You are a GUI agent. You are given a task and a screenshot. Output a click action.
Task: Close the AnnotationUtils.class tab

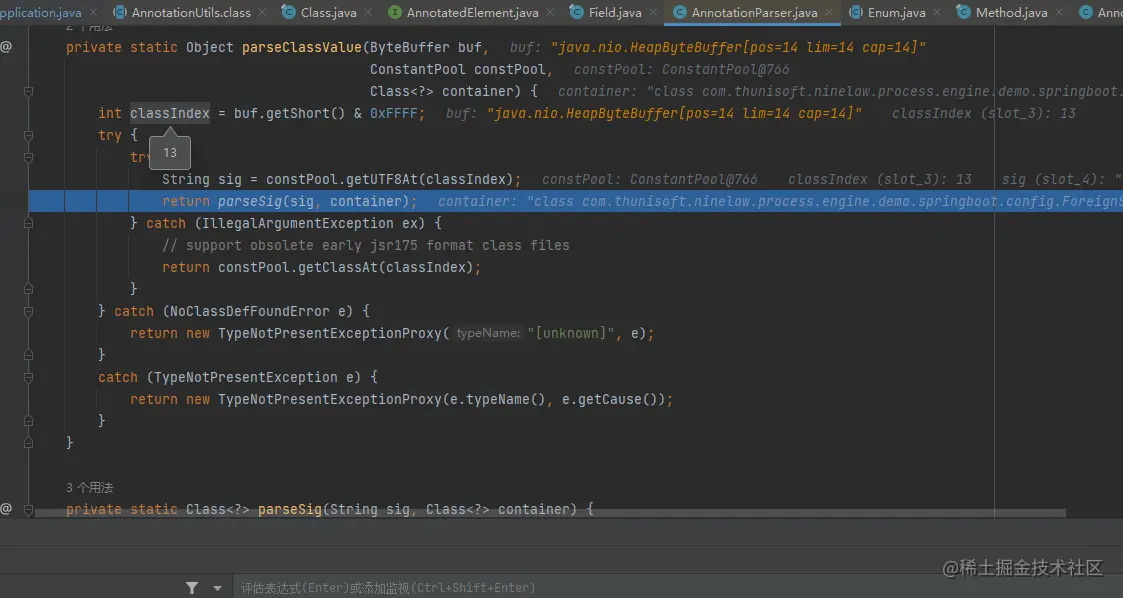click(x=262, y=12)
